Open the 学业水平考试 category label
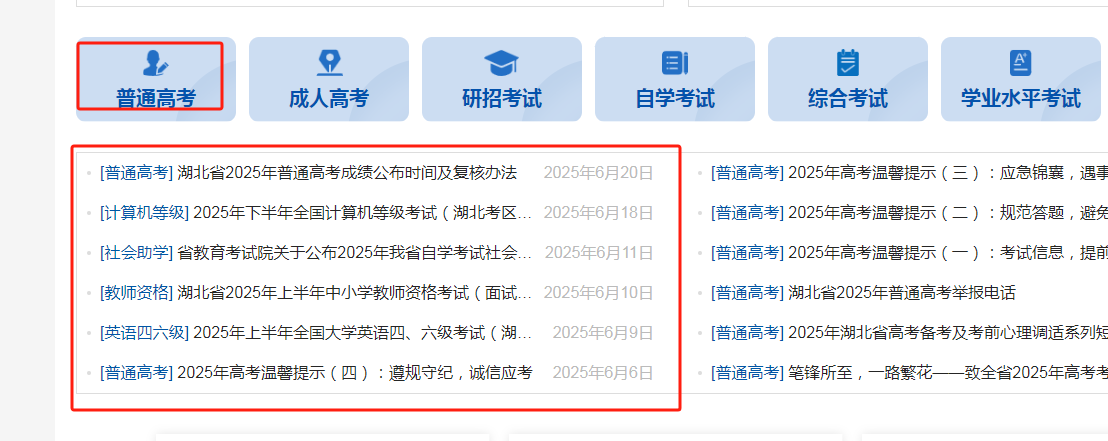The width and height of the screenshot is (1108, 441). point(1020,98)
